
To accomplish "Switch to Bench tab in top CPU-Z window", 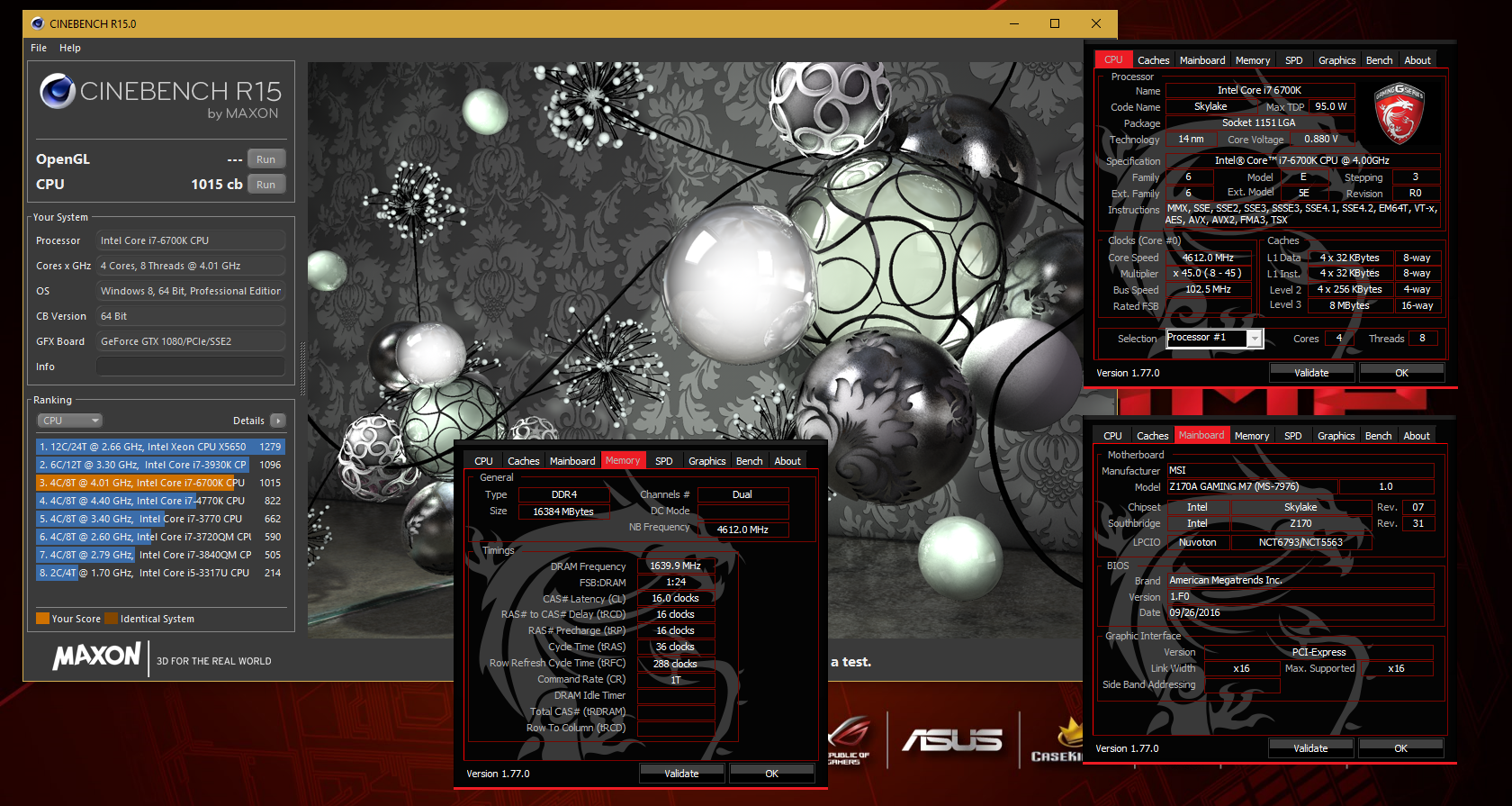I will coord(1379,60).
